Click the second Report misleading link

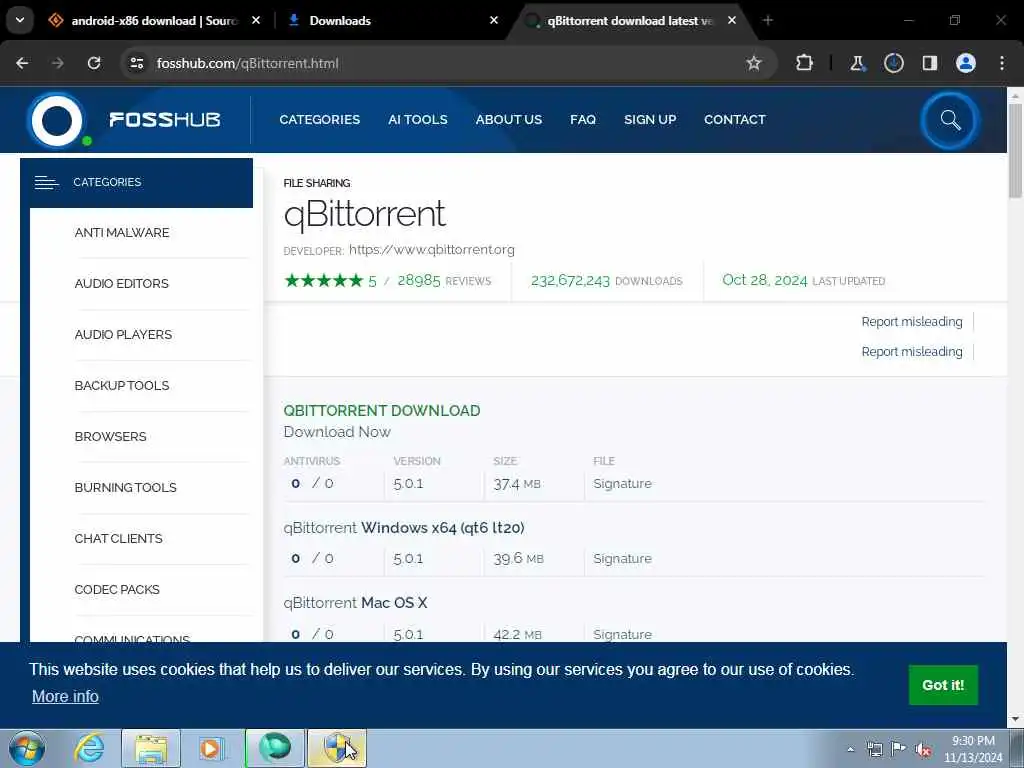pyautogui.click(x=912, y=351)
